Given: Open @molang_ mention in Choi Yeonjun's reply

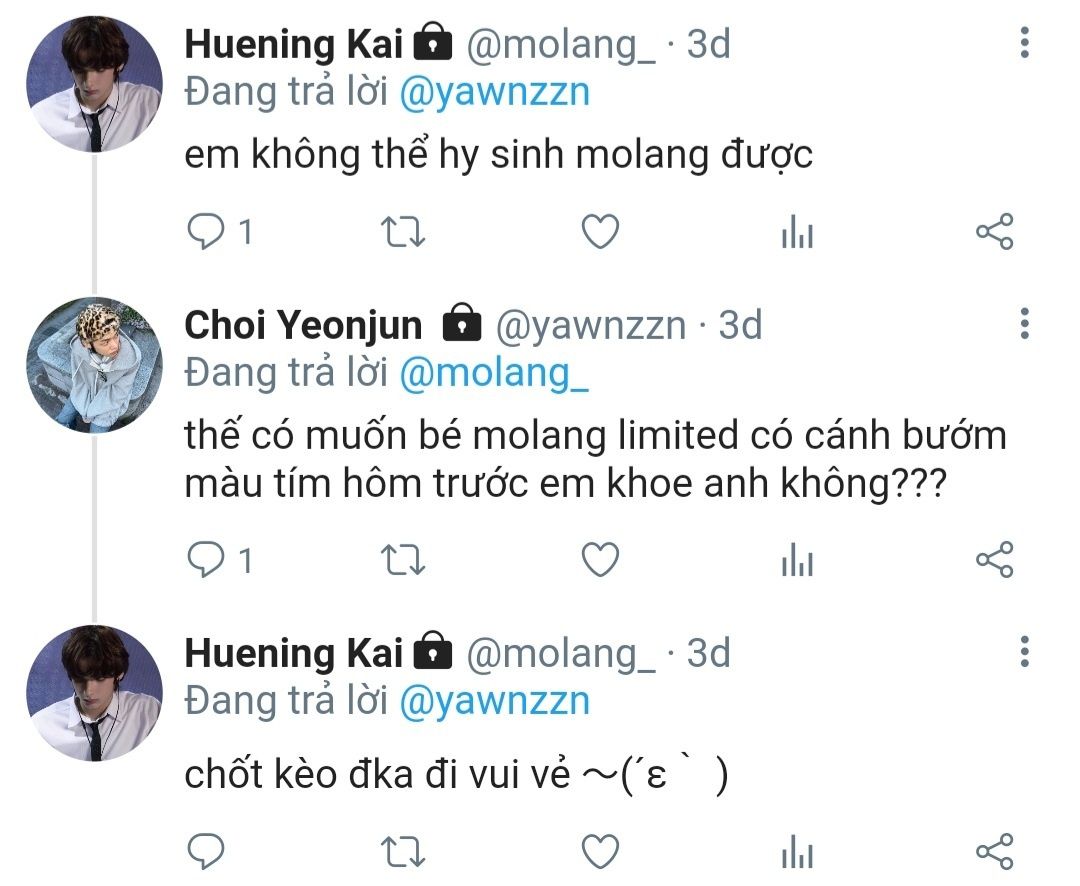Looking at the screenshot, I should click(x=494, y=373).
